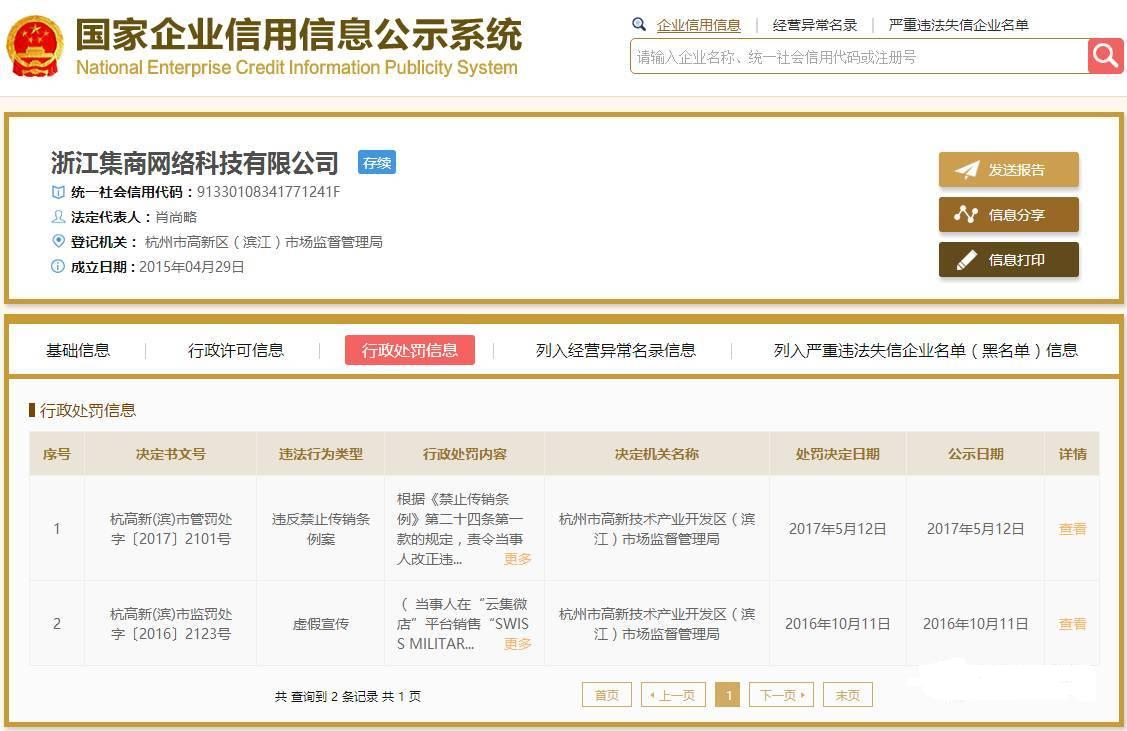Open the 列入严重违法失信企业名单(黑名单)信息 tab

click(925, 350)
